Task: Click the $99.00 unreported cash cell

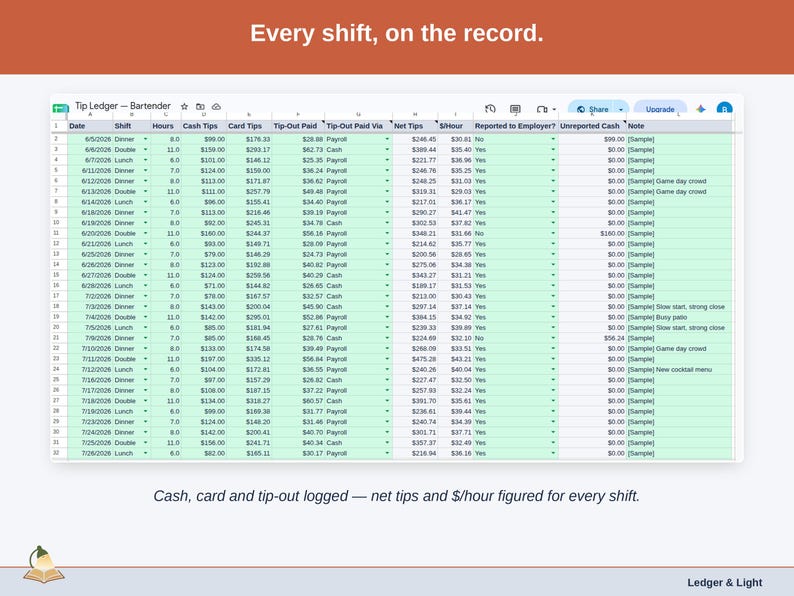Action: coord(592,139)
